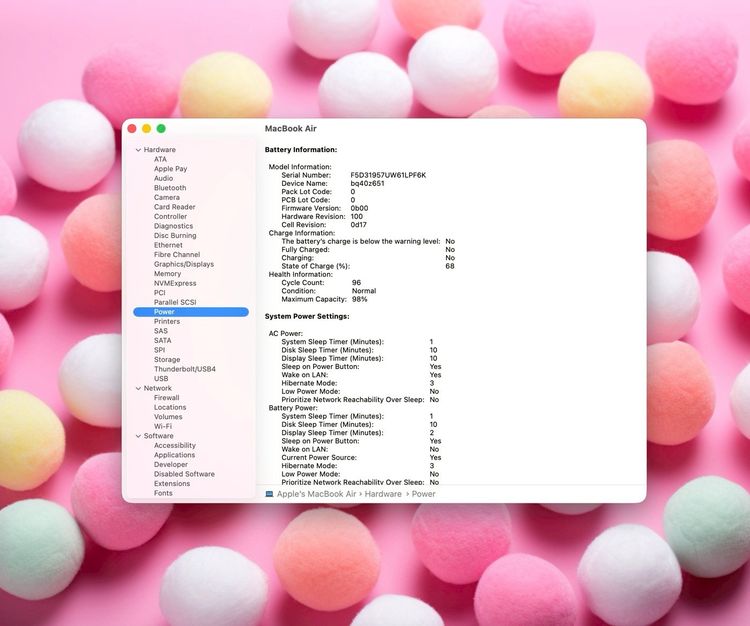Screen dimensions: 750x626
Task: Select Printers in the sidebar
Action: (x=167, y=321)
